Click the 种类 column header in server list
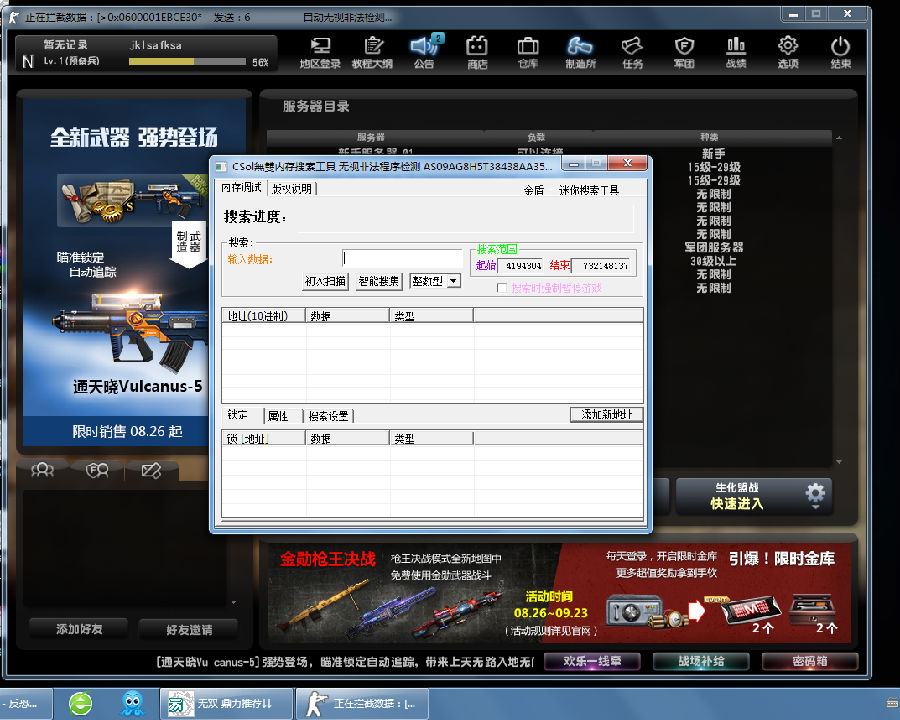Viewport: 900px width, 720px height. [x=709, y=137]
